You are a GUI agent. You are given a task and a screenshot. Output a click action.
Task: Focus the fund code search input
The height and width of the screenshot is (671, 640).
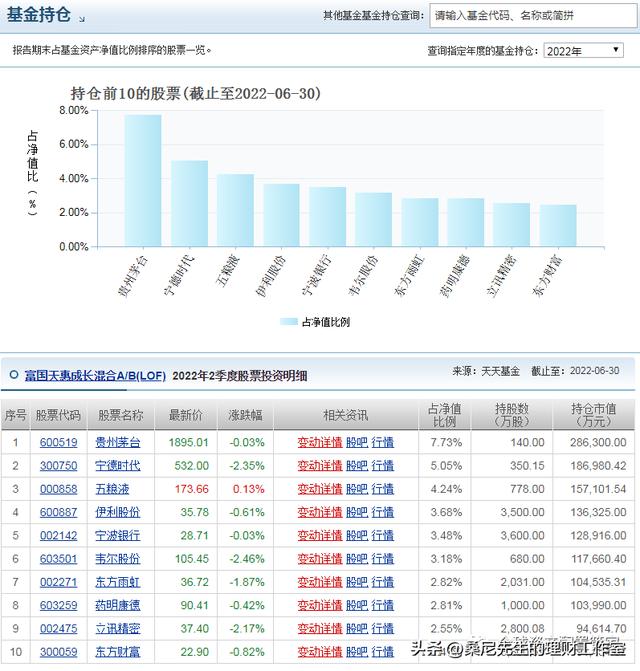pyautogui.click(x=534, y=16)
